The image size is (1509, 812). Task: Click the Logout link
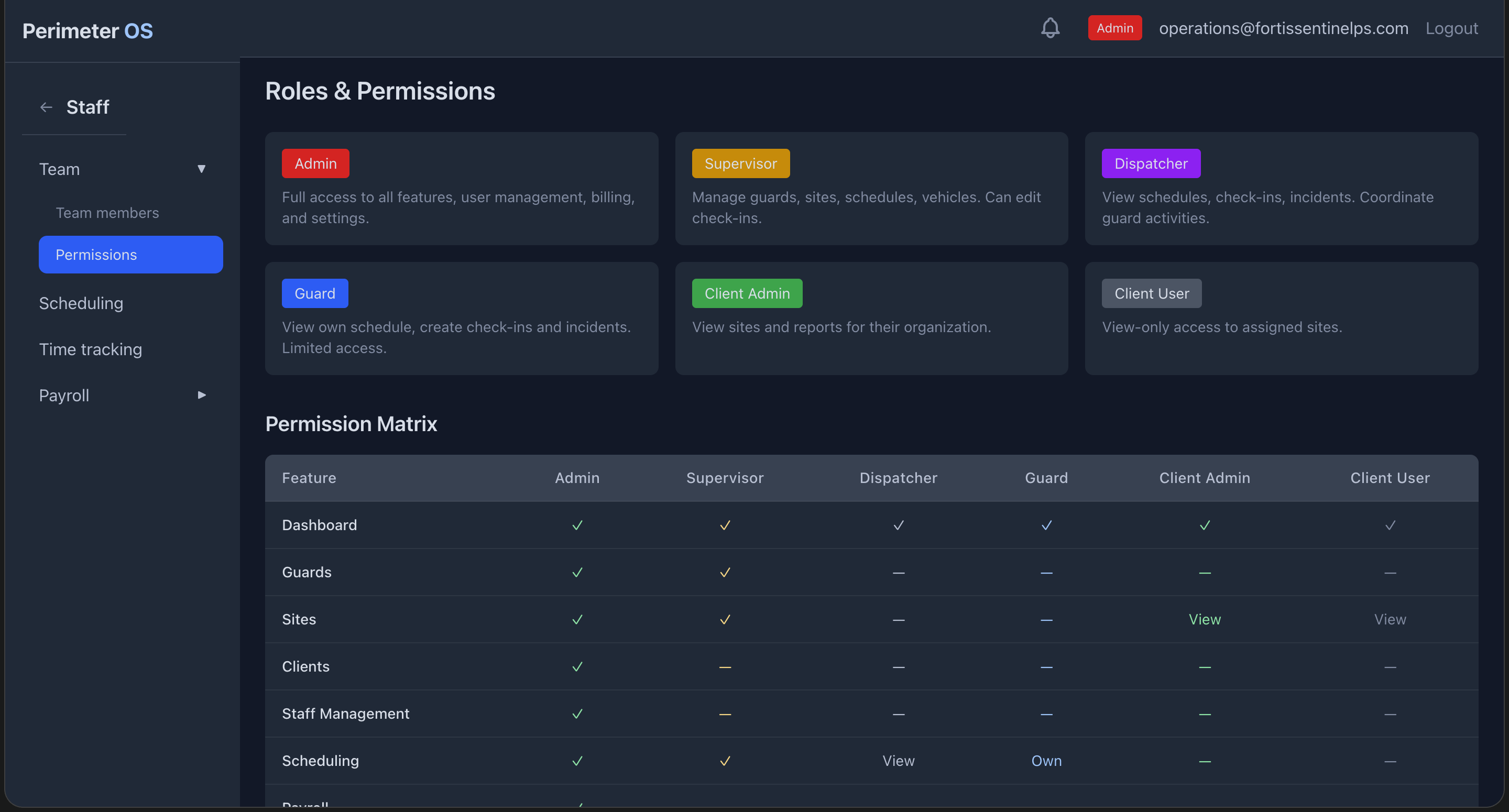(1451, 28)
